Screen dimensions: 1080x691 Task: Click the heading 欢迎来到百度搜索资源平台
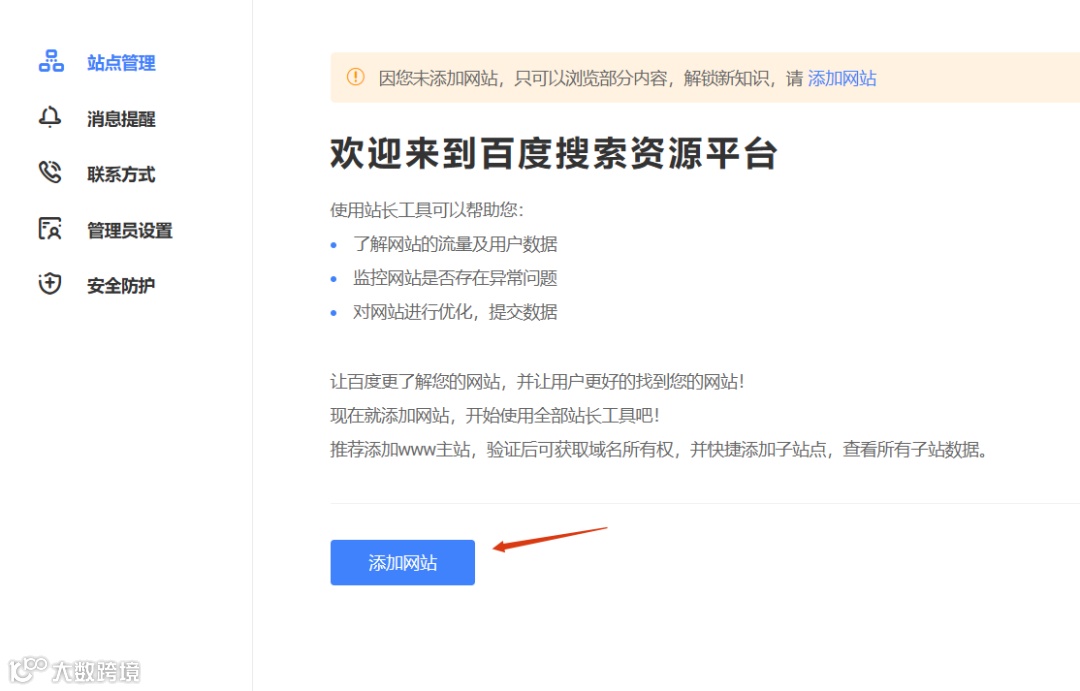pyautogui.click(x=554, y=153)
